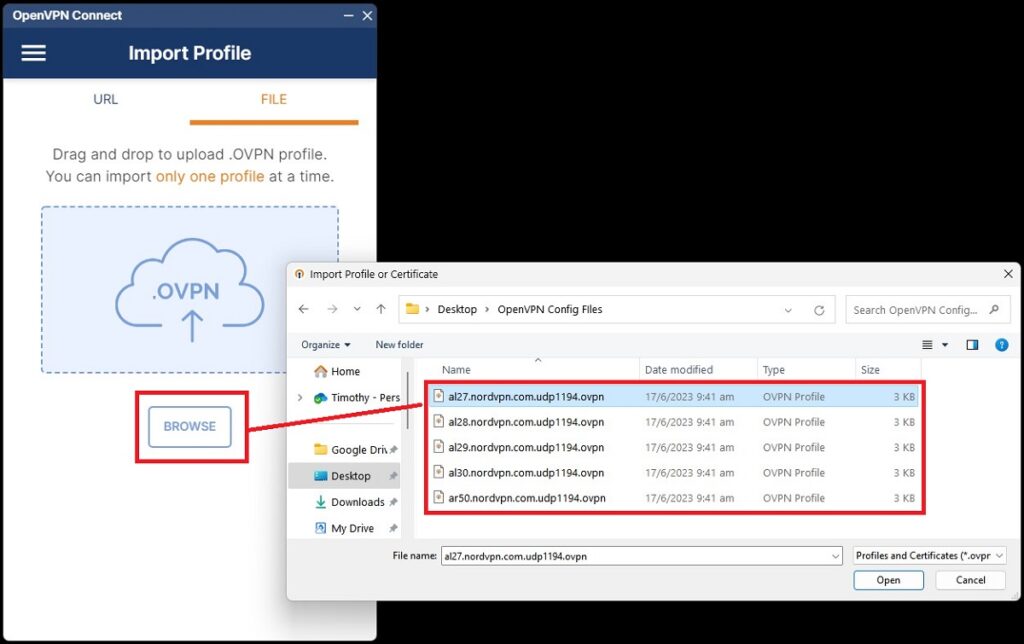Screen dimensions: 1024x644
Task: Open the Organize menu
Action: coord(325,345)
